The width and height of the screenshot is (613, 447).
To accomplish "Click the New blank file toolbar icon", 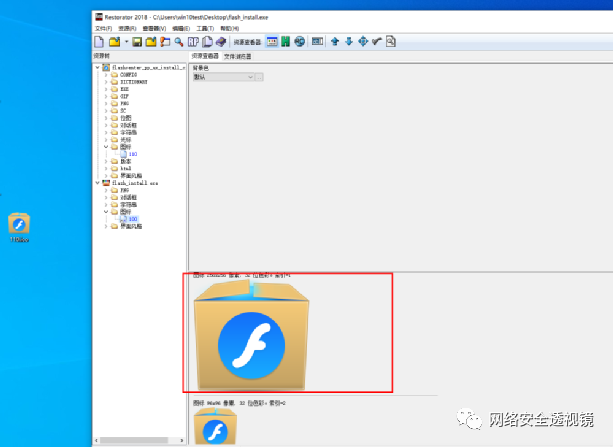I will click(99, 41).
